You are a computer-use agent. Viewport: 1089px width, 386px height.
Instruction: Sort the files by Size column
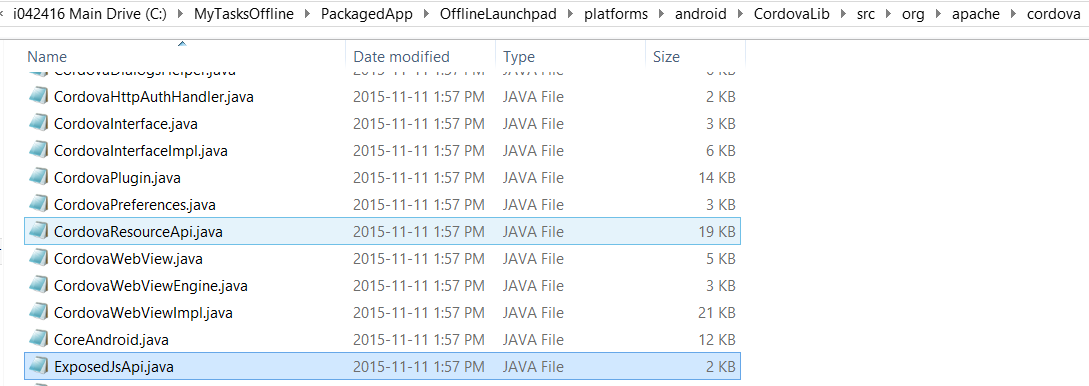click(695, 56)
